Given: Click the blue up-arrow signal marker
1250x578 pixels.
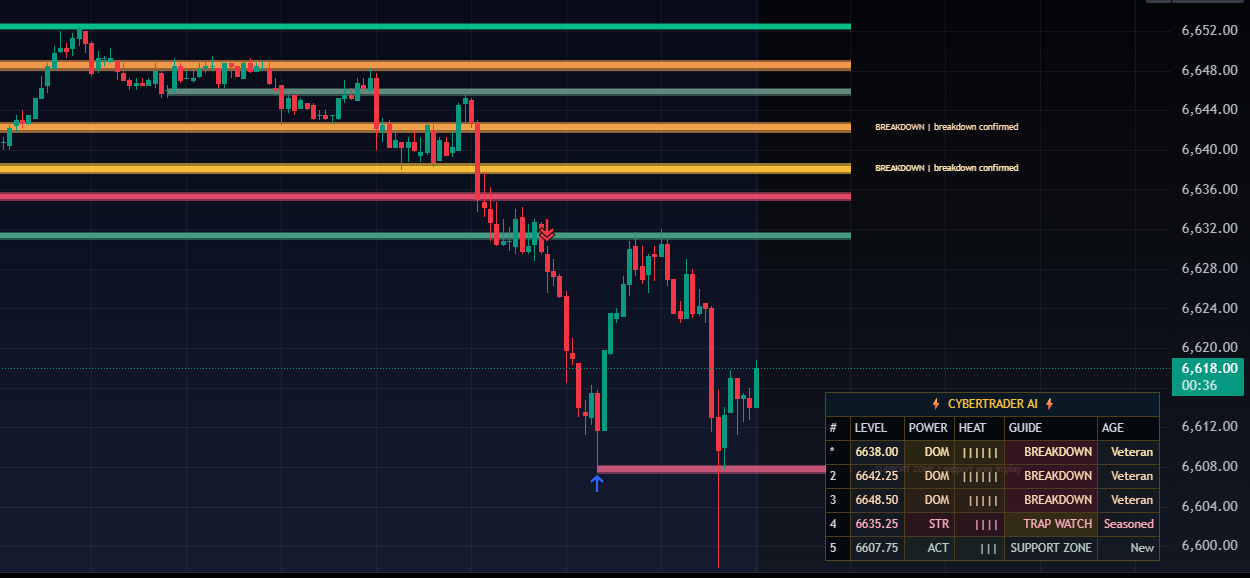Looking at the screenshot, I should pos(597,484).
